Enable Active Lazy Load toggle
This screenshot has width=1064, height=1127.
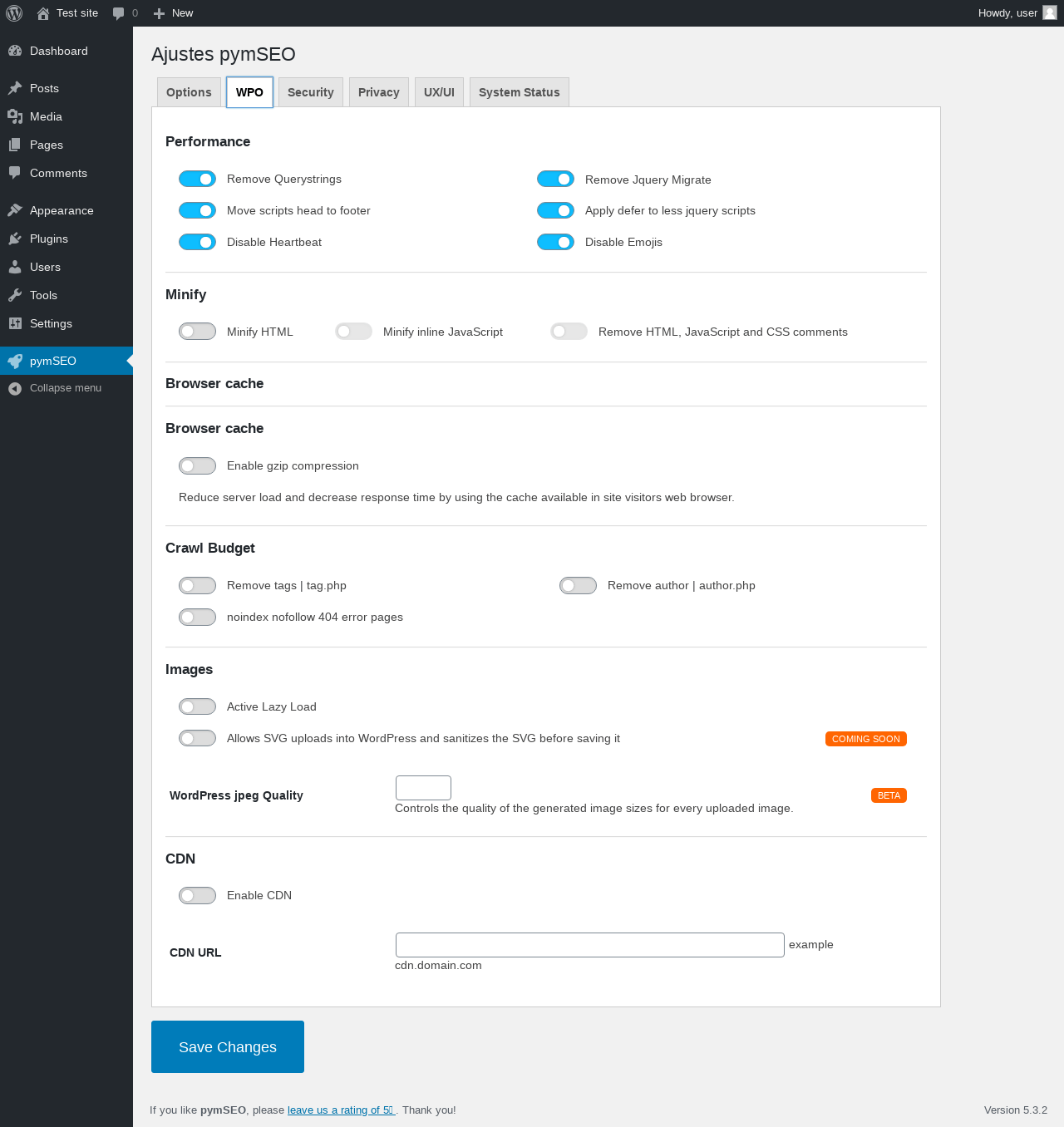pyautogui.click(x=197, y=706)
